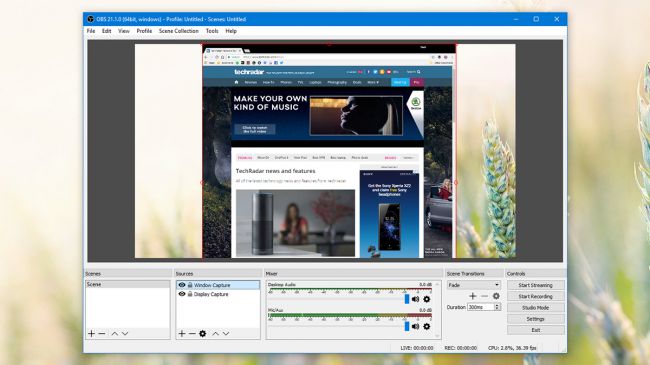The image size is (650, 365).
Task: Move the selected source up
Action: tap(215, 333)
